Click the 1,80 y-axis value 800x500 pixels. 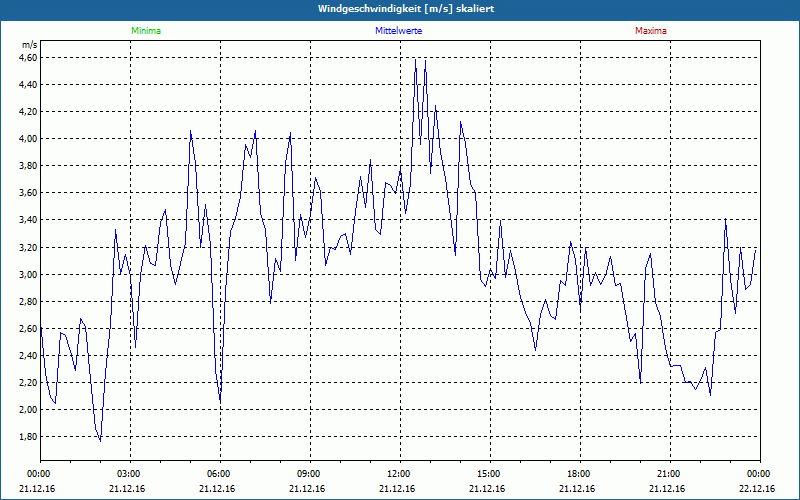[x=29, y=437]
